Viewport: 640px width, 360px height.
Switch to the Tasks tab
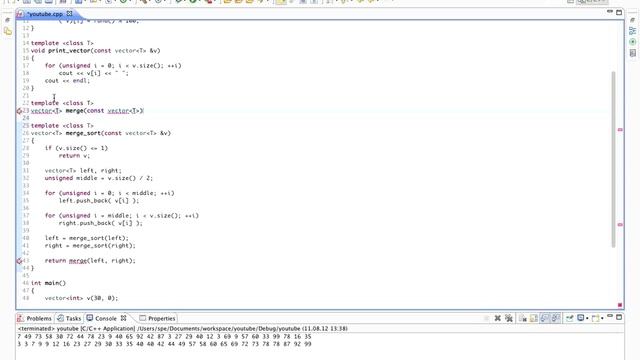(x=69, y=318)
